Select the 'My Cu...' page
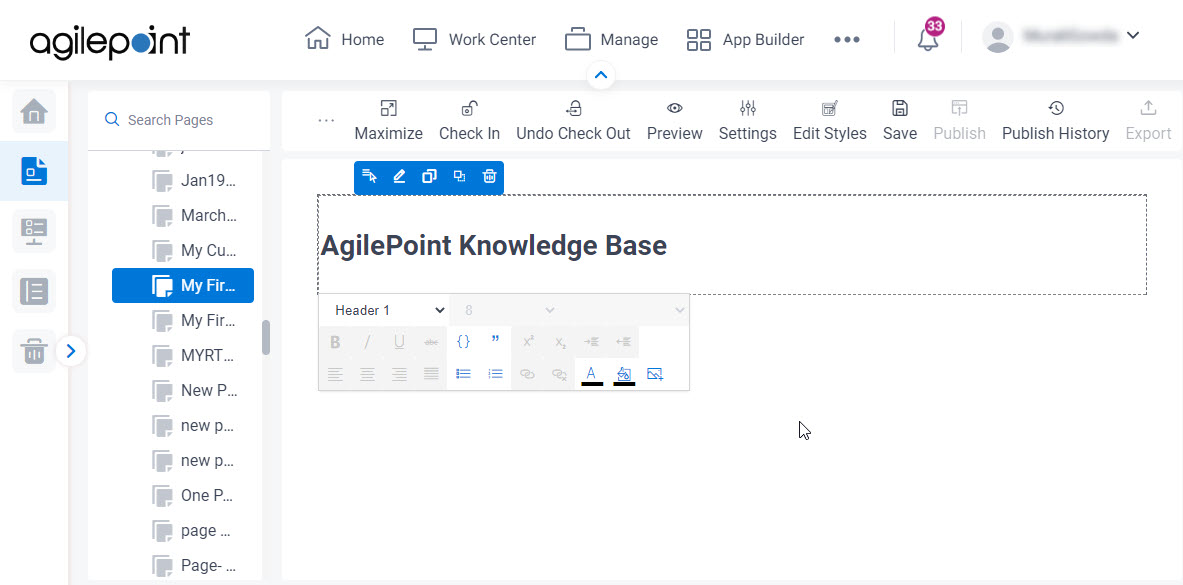 pyautogui.click(x=195, y=251)
